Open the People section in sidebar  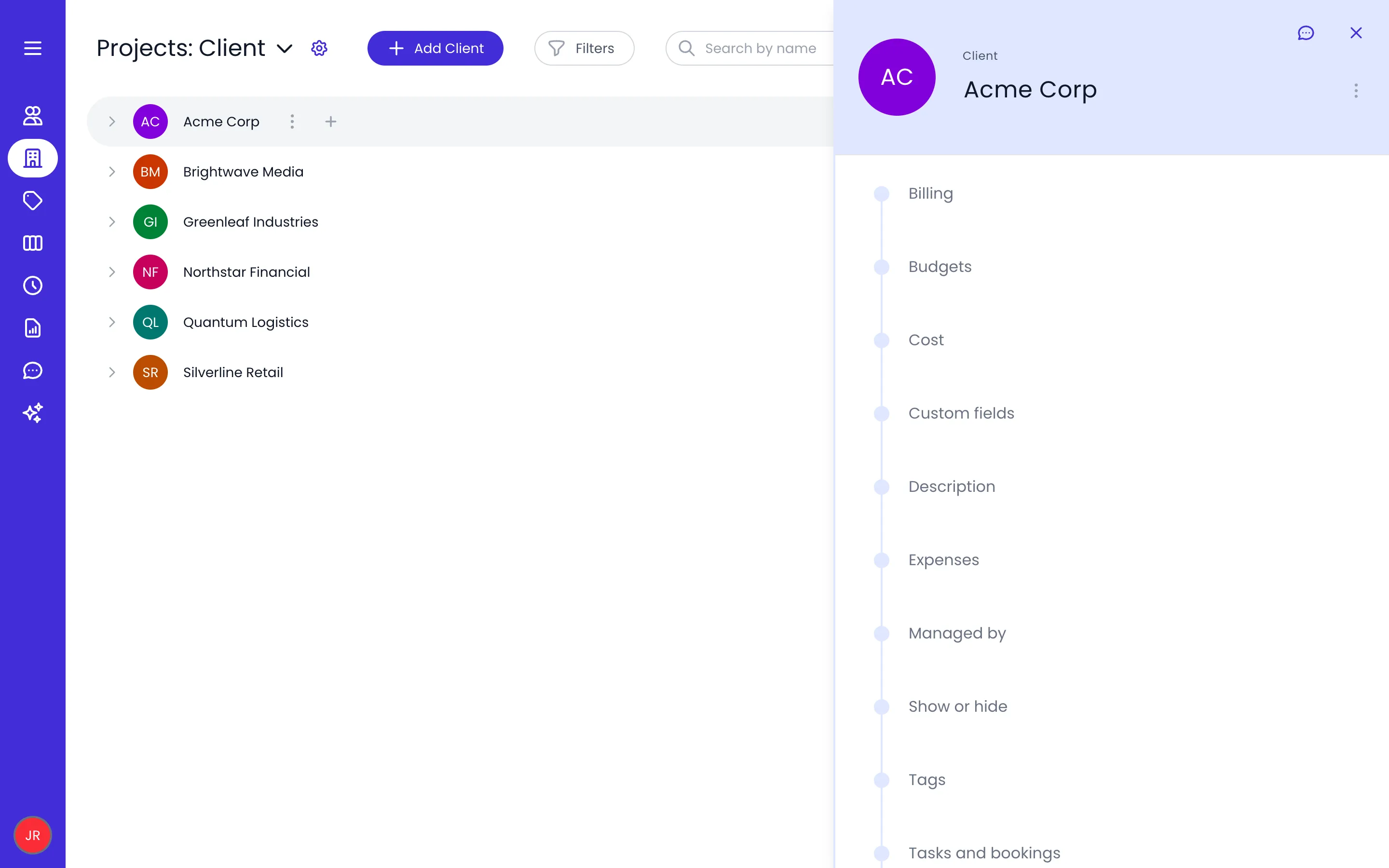tap(33, 115)
